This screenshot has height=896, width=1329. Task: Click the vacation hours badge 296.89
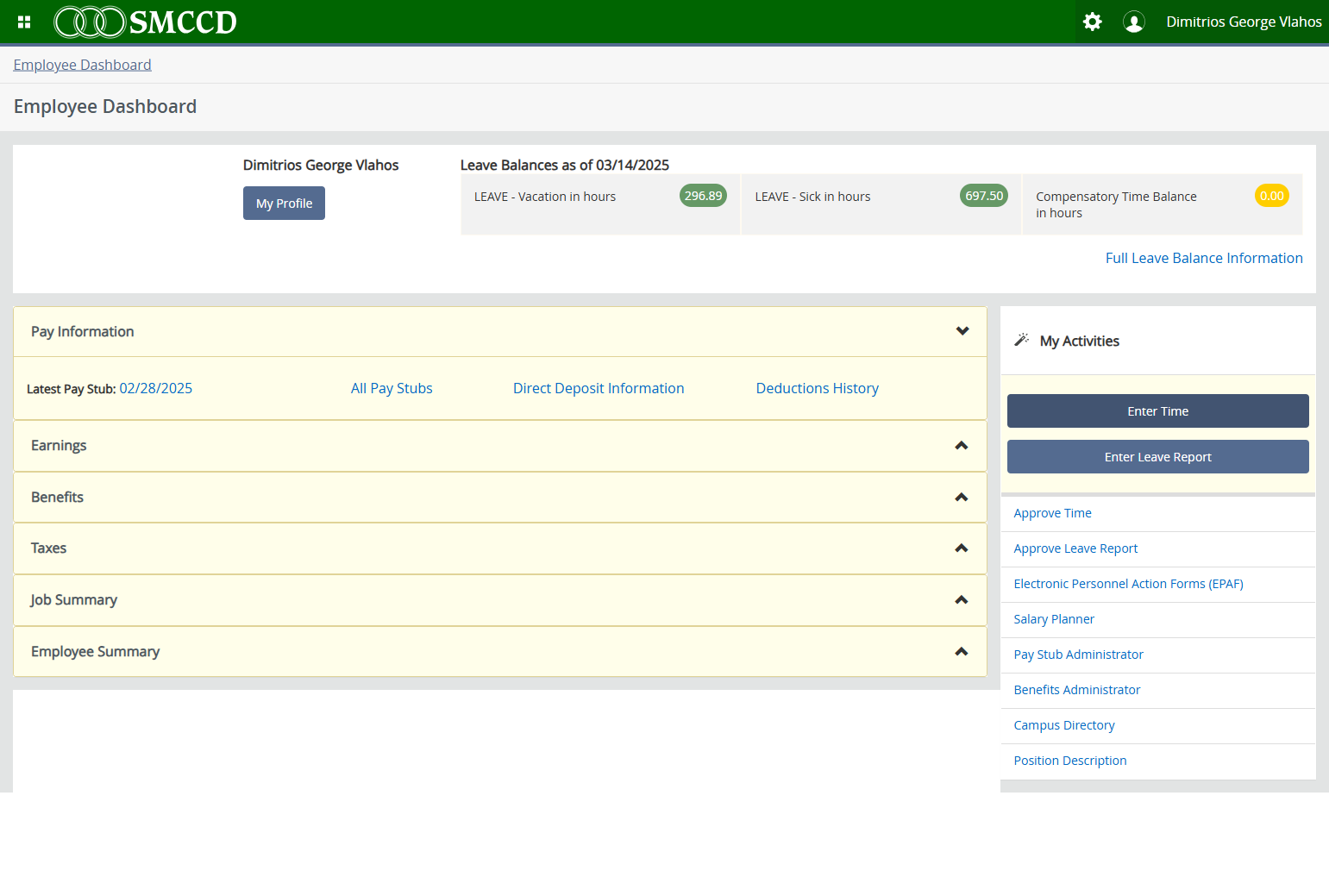click(x=704, y=196)
